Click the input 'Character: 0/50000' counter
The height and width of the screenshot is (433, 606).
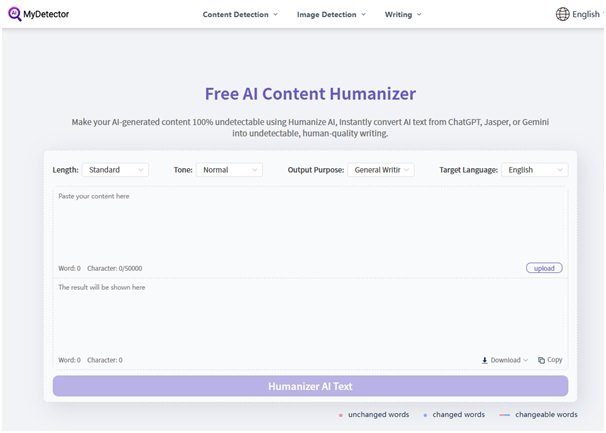[114, 268]
